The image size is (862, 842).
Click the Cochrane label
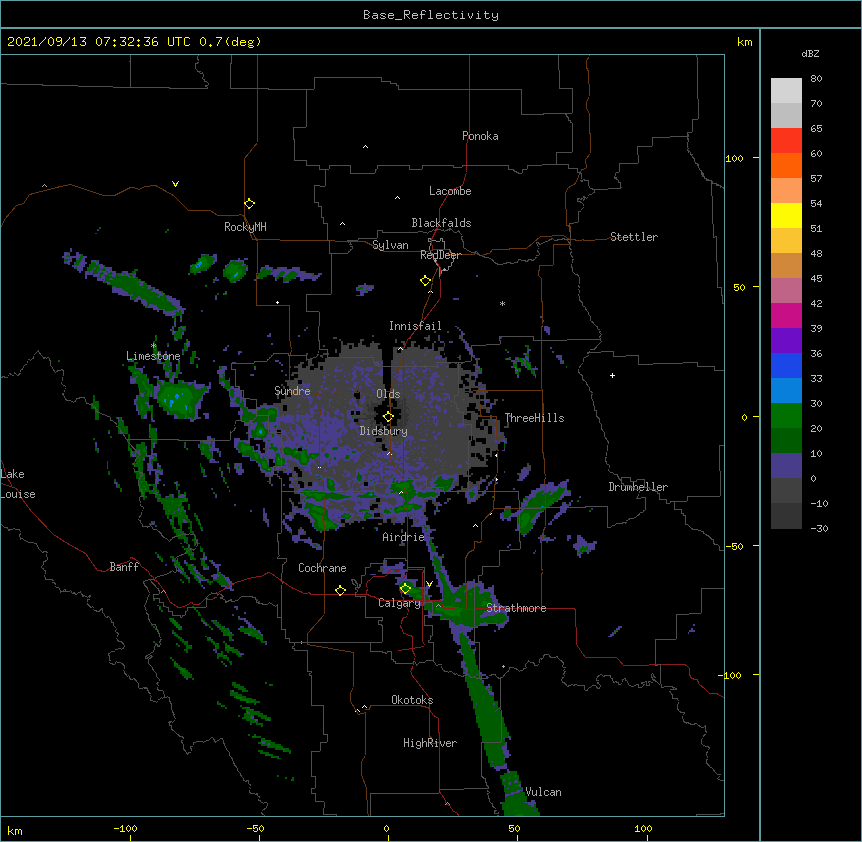coord(322,568)
